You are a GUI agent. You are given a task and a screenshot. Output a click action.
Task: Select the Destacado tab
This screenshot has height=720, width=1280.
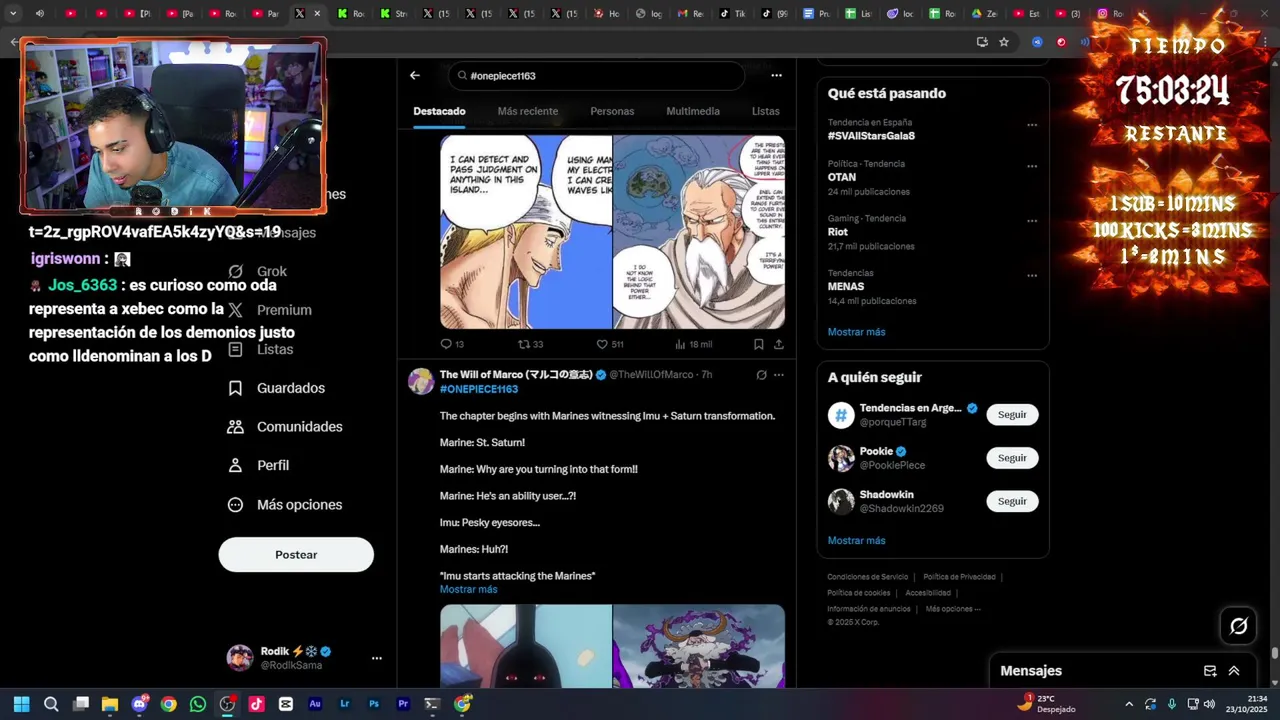coord(439,111)
